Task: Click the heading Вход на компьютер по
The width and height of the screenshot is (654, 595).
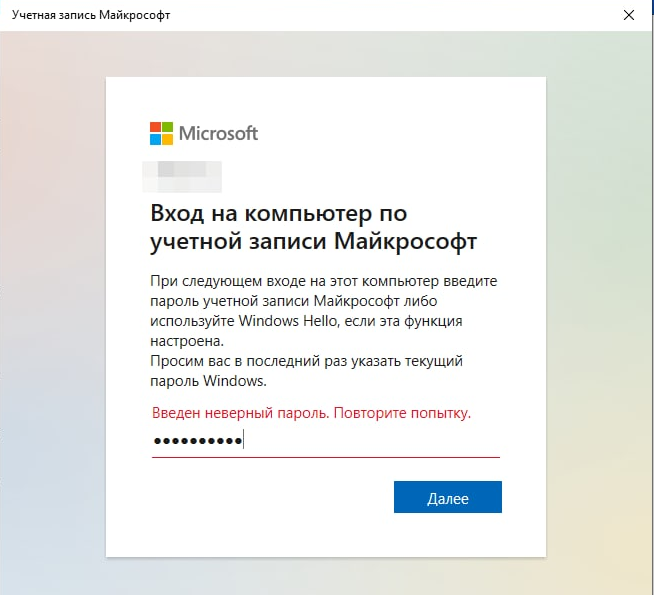Action: pyautogui.click(x=279, y=213)
